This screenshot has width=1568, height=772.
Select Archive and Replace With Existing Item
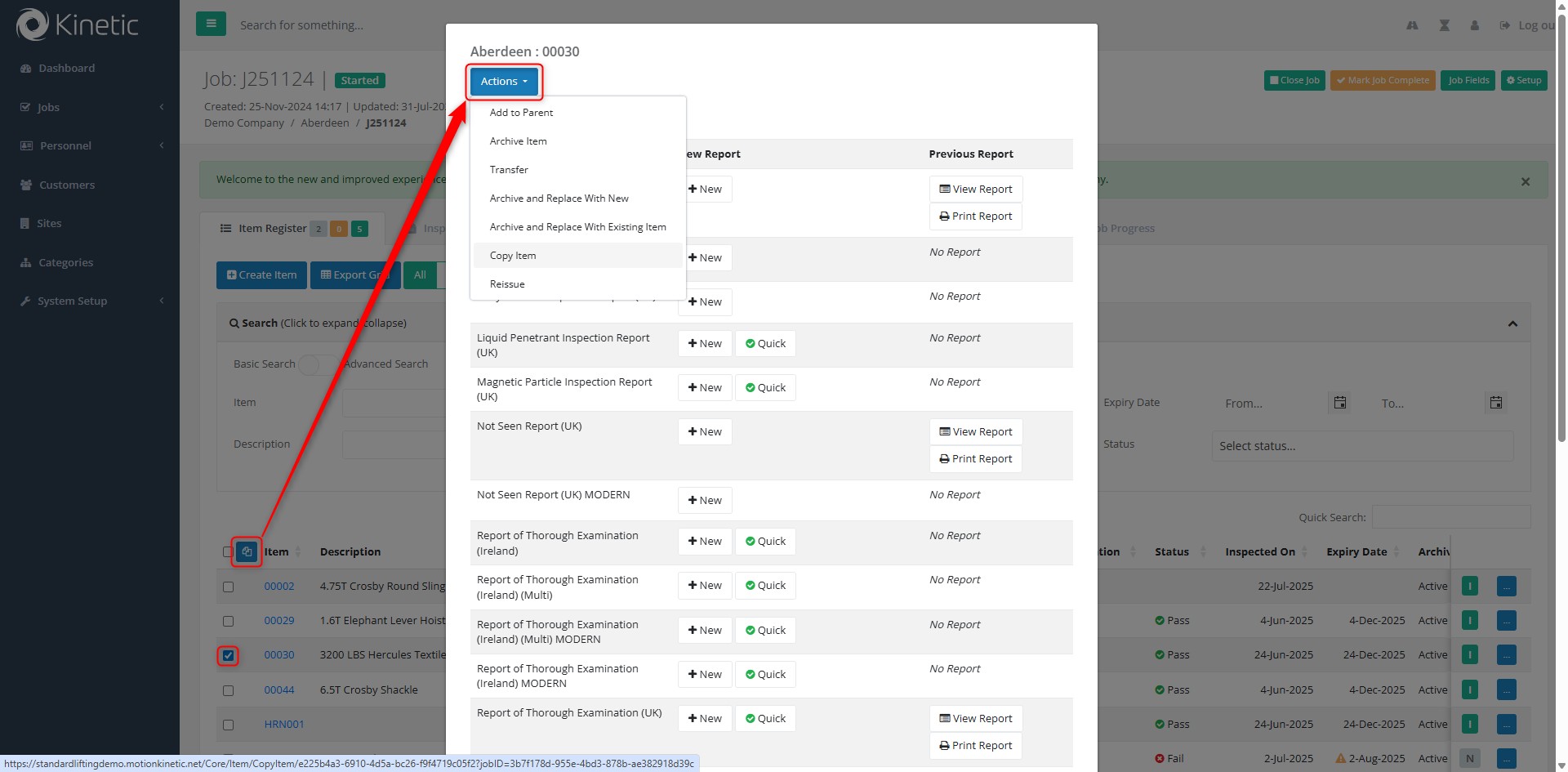pos(577,227)
